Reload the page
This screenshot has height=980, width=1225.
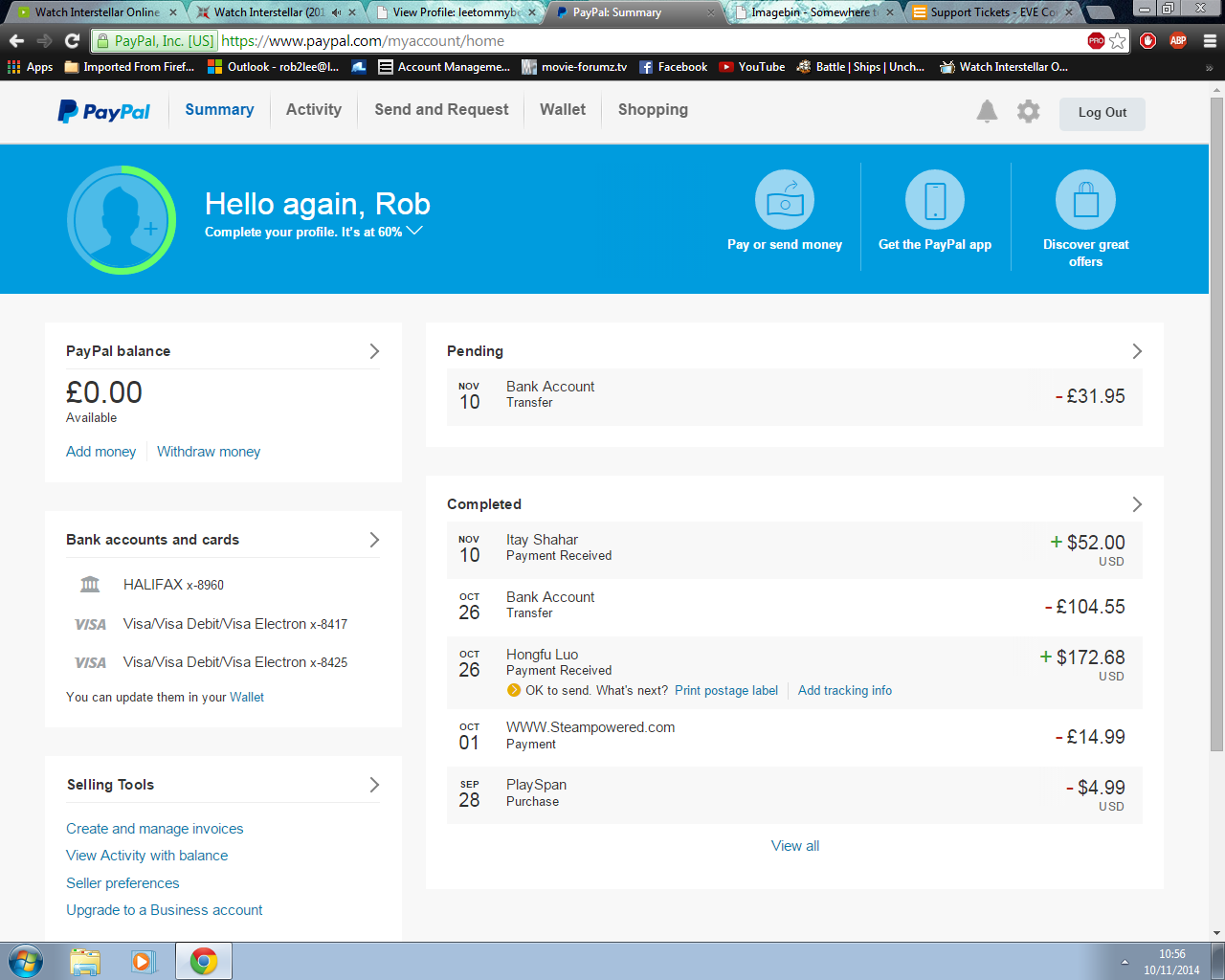(x=72, y=41)
